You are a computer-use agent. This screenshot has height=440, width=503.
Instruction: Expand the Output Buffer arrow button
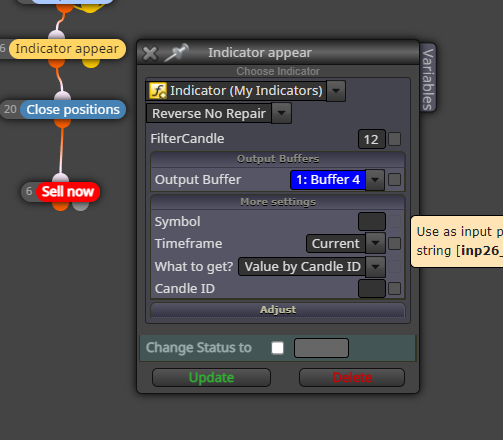click(x=375, y=180)
